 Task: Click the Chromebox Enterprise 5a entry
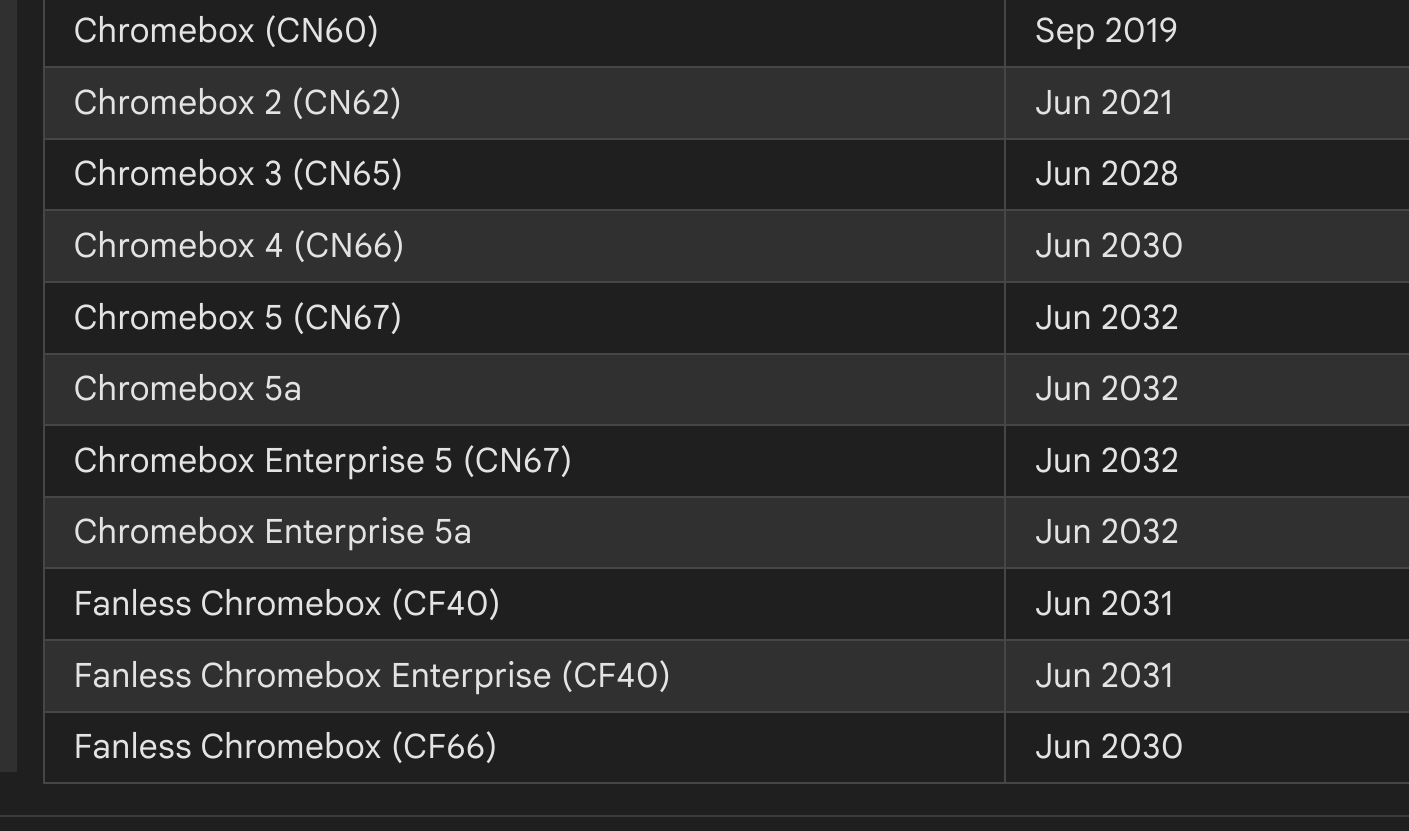pyautogui.click(x=272, y=532)
